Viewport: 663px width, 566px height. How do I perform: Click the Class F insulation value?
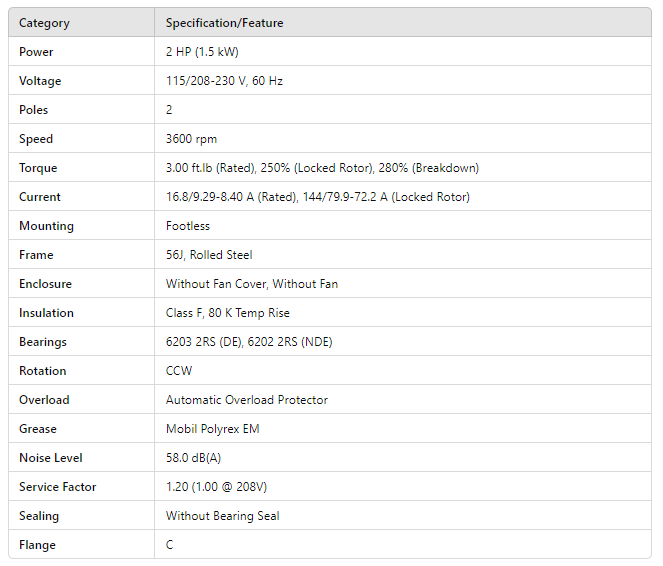click(227, 313)
